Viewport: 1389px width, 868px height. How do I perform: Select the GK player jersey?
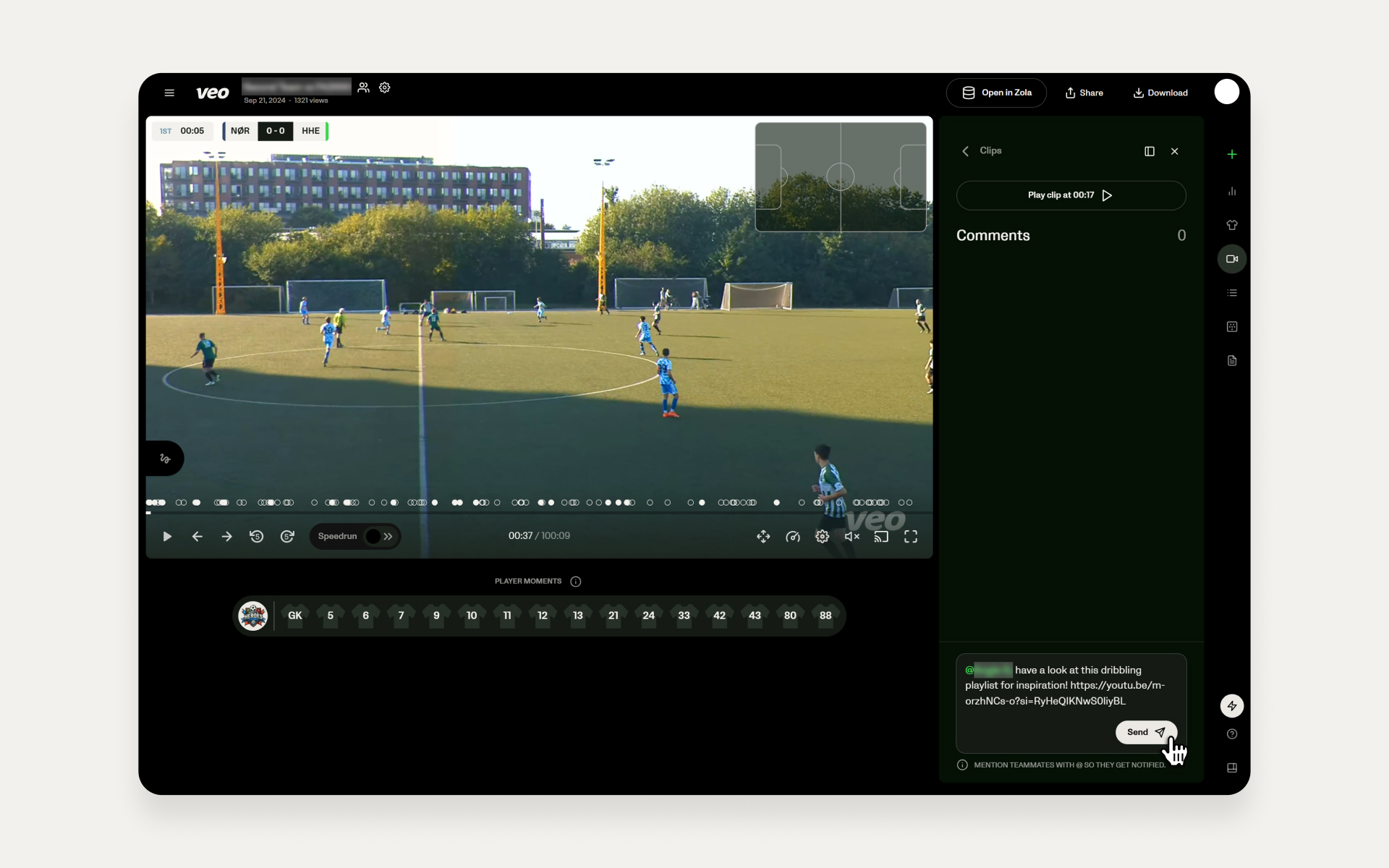pos(295,616)
